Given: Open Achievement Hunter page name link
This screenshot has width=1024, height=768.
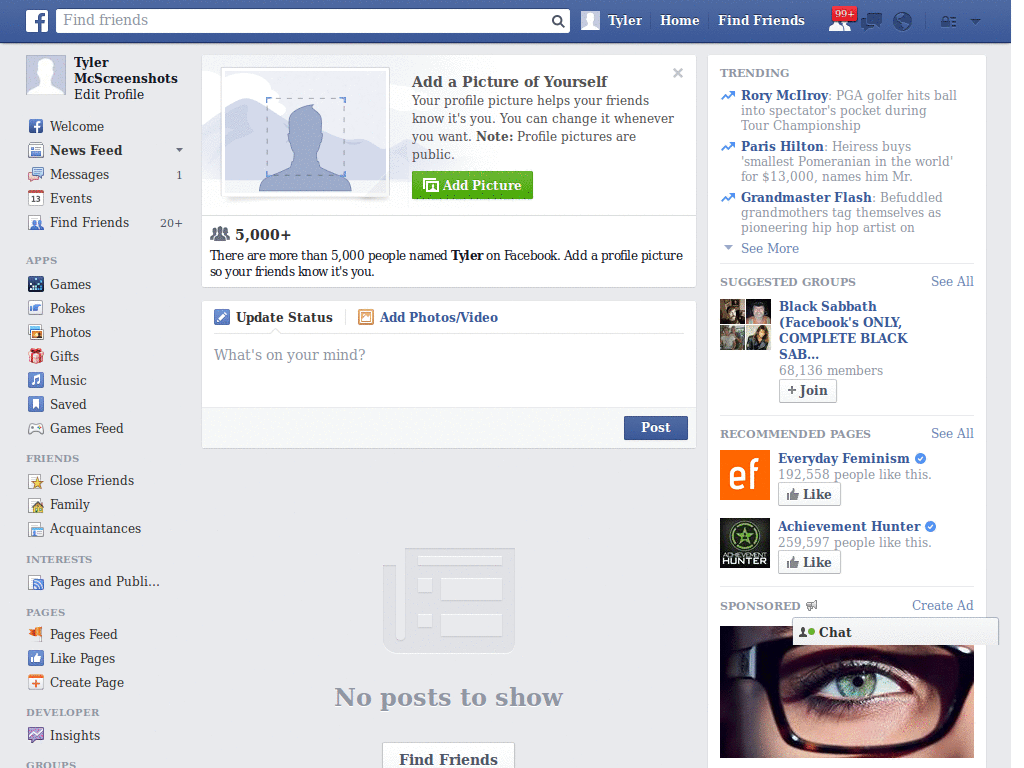Looking at the screenshot, I should tap(849, 526).
